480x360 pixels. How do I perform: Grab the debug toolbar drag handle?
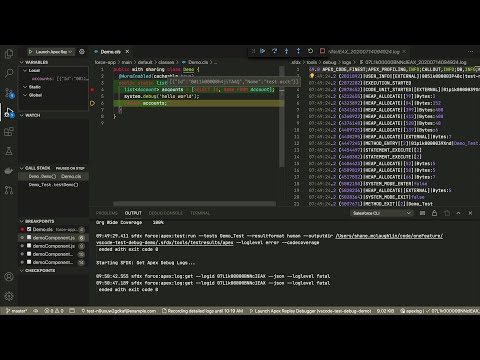(x=253, y=51)
